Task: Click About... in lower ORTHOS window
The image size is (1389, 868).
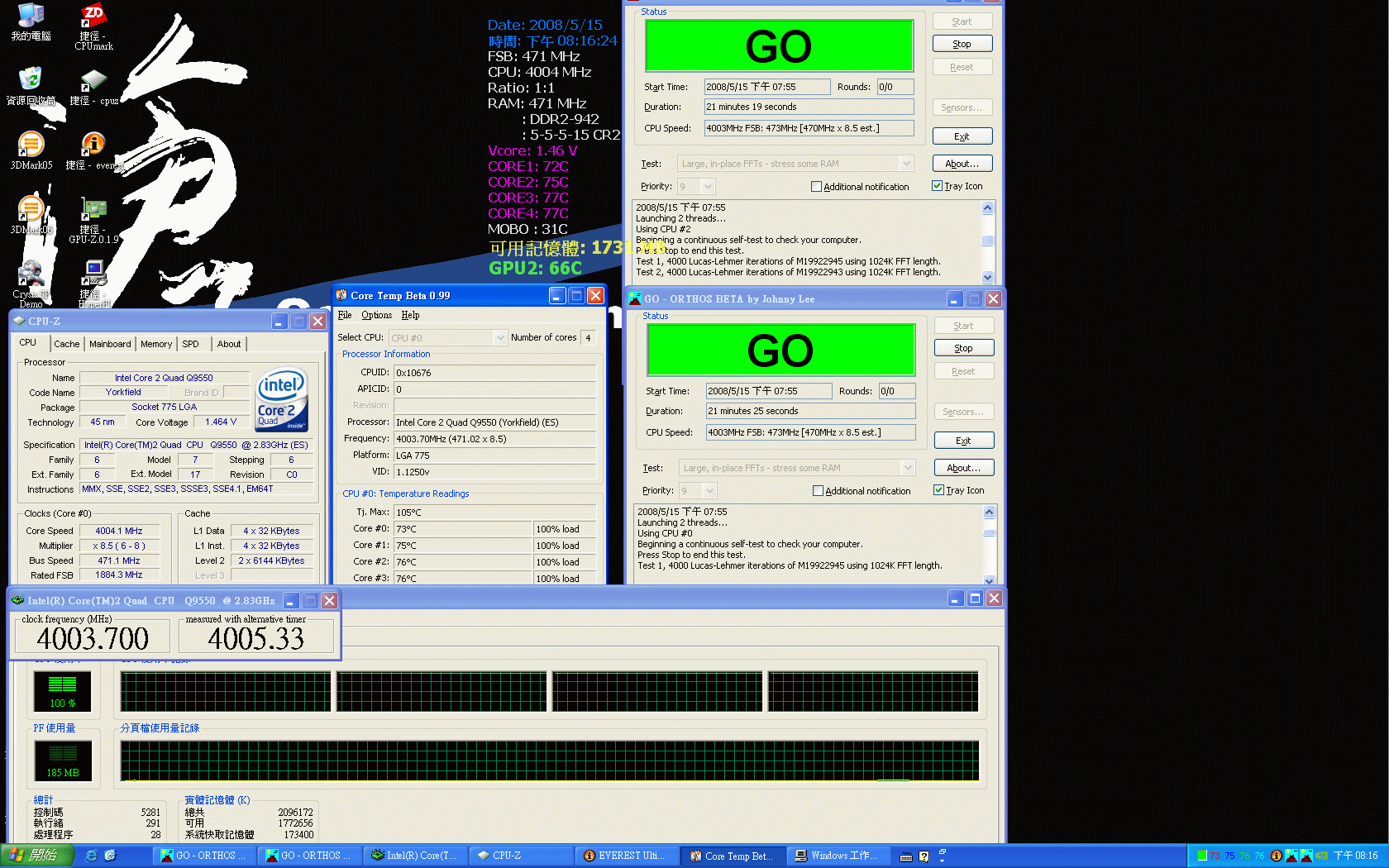Action: pos(964,468)
